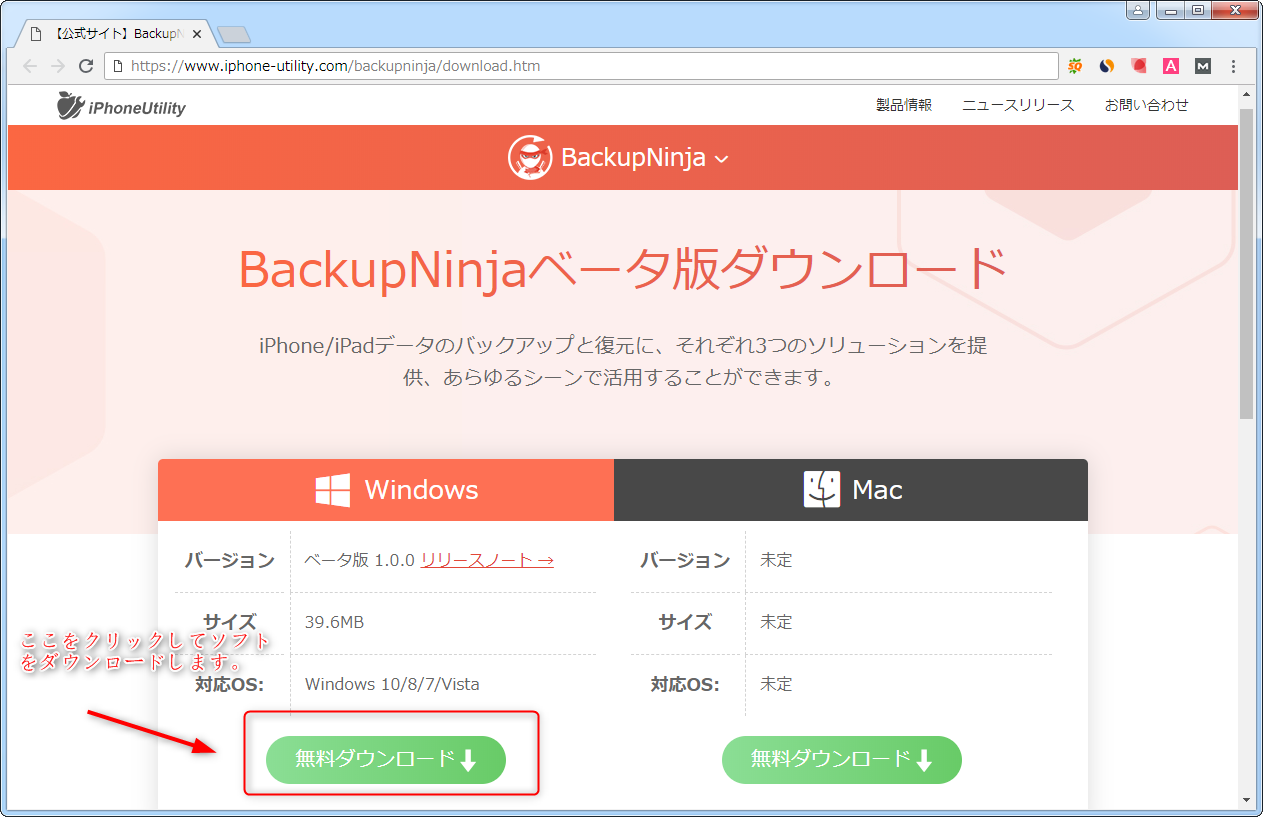Click the vertical scrollbar thumb

tap(1246, 262)
